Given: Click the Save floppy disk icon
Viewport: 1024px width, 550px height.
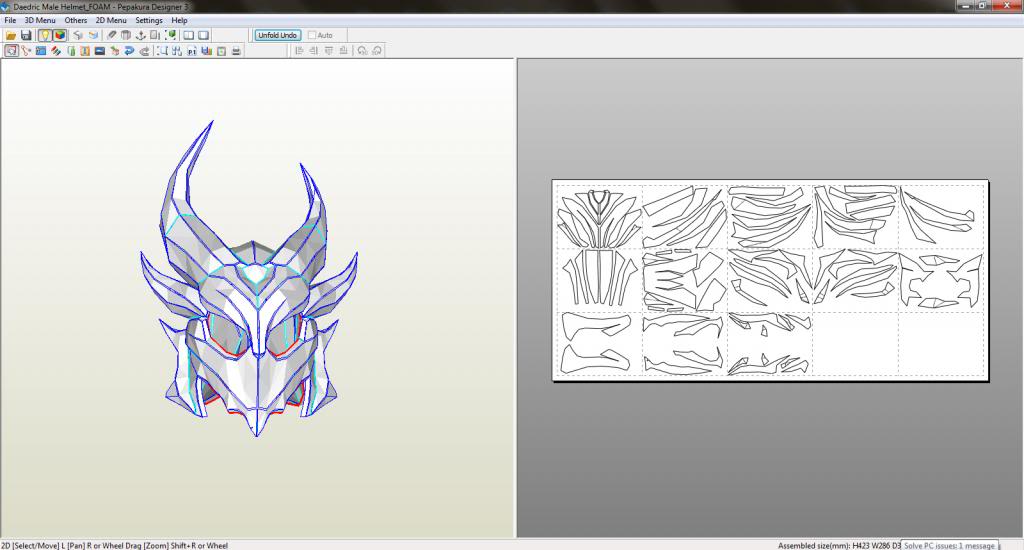Looking at the screenshot, I should pos(26,35).
